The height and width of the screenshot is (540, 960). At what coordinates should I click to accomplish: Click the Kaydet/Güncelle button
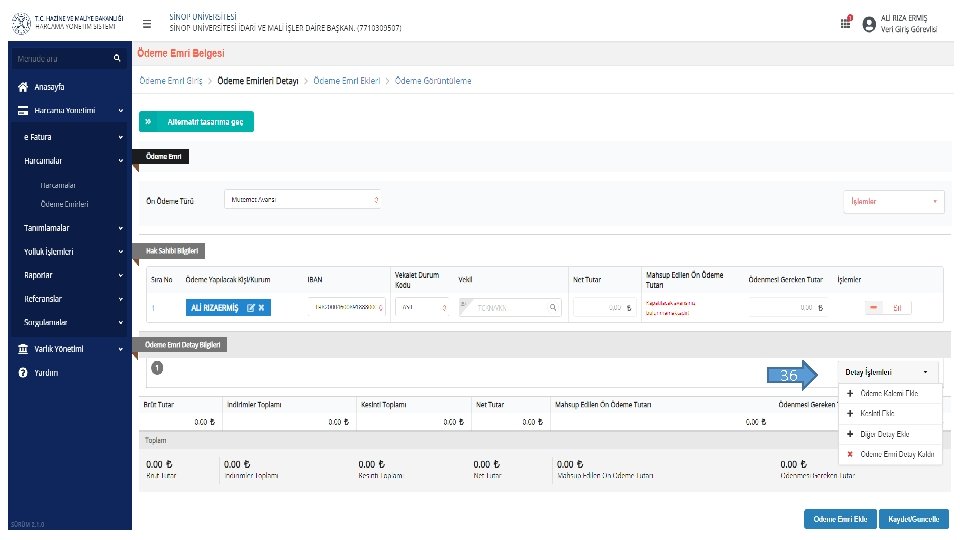tap(913, 519)
